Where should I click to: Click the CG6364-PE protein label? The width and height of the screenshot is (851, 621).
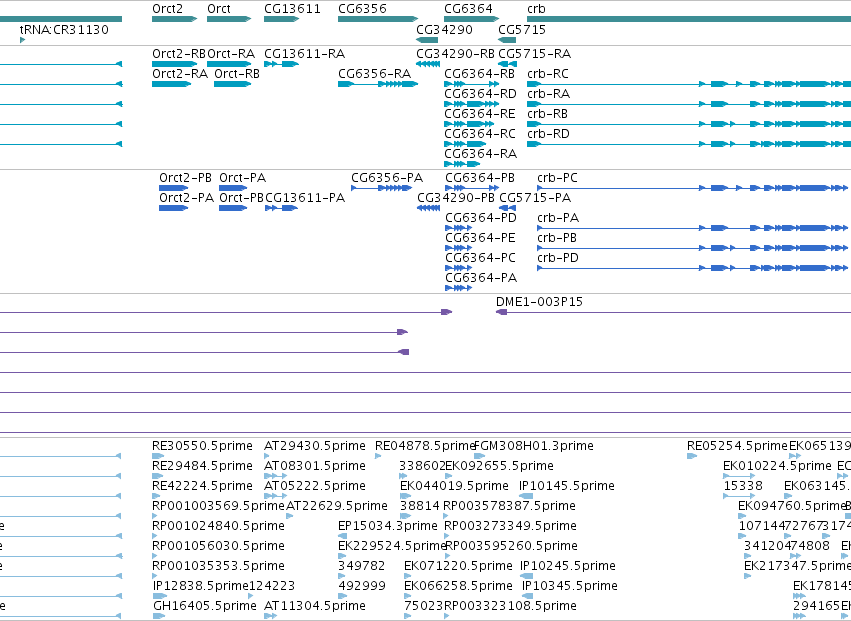pyautogui.click(x=480, y=238)
